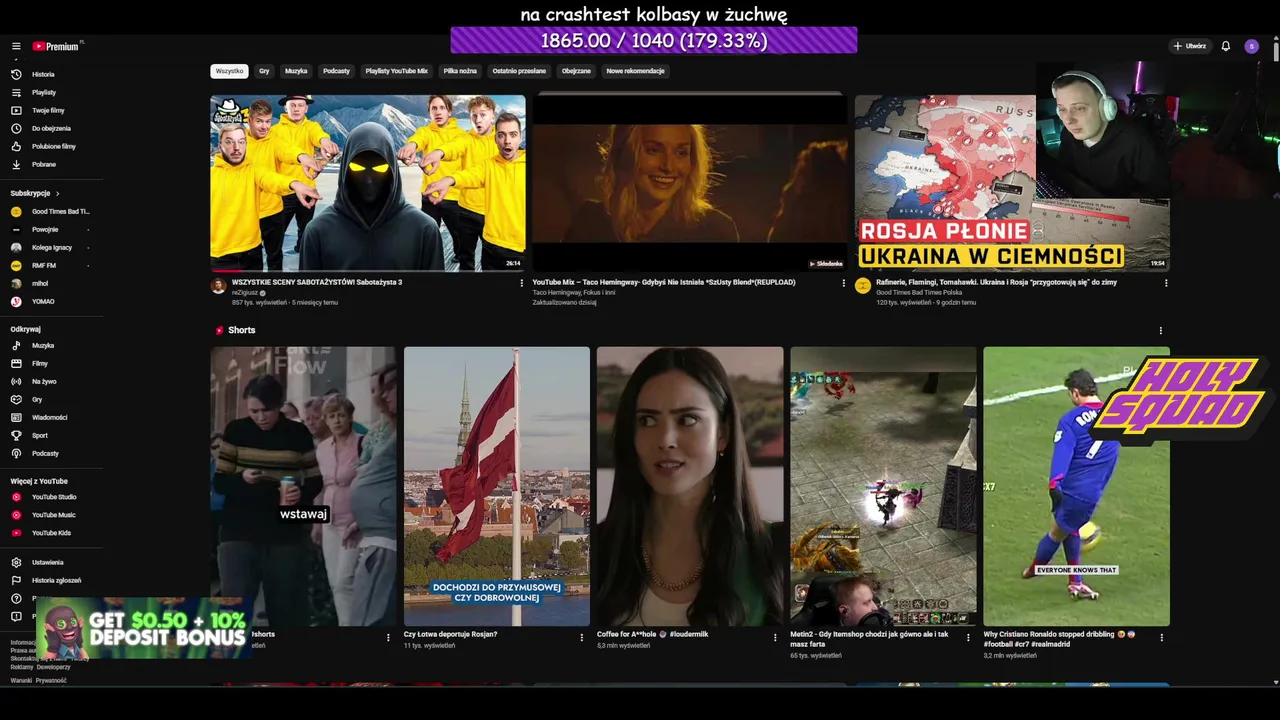This screenshot has width=1280, height=720.
Task: Open the Warunki footer link
Action: pyautogui.click(x=21, y=681)
